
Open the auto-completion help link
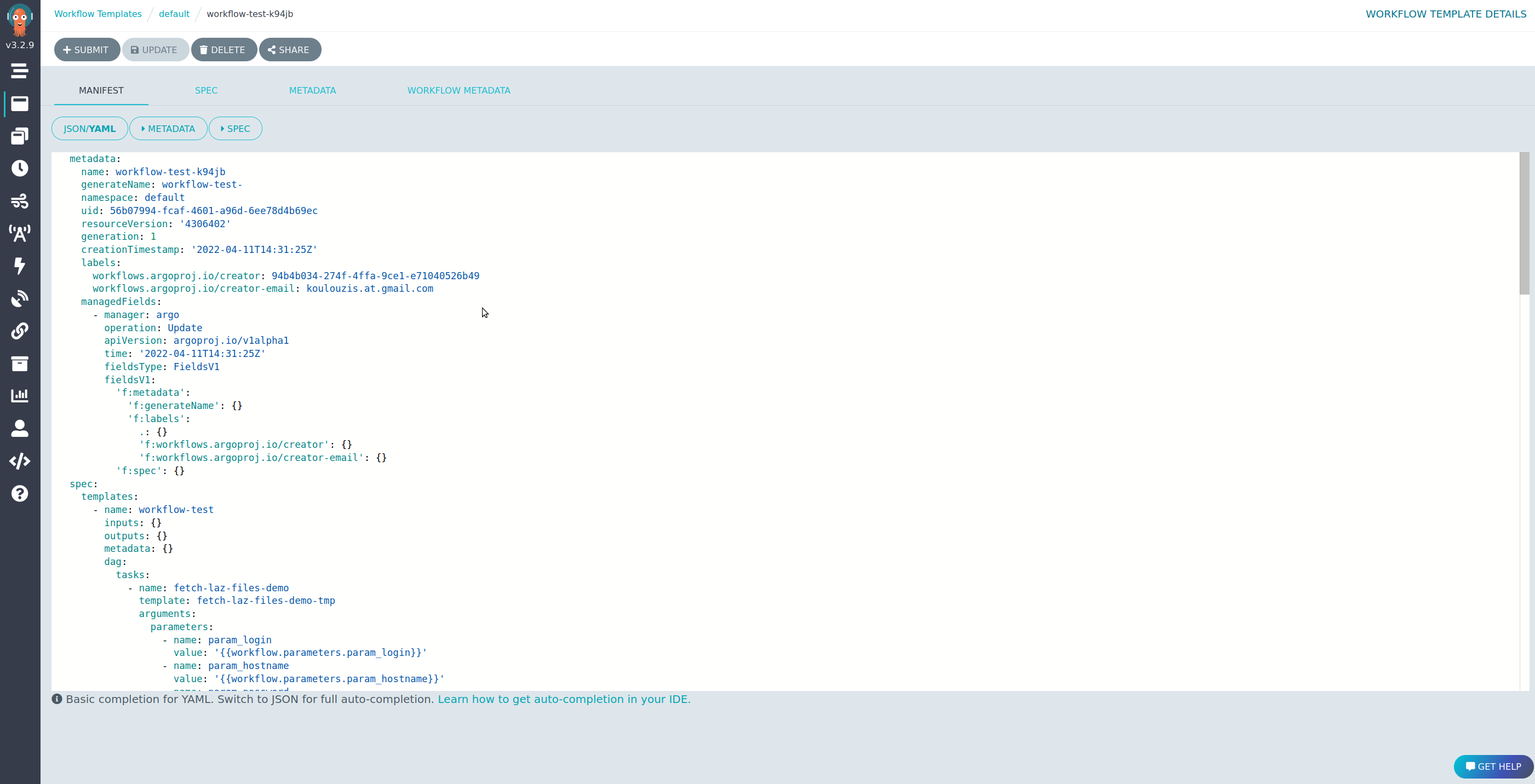[x=563, y=699]
